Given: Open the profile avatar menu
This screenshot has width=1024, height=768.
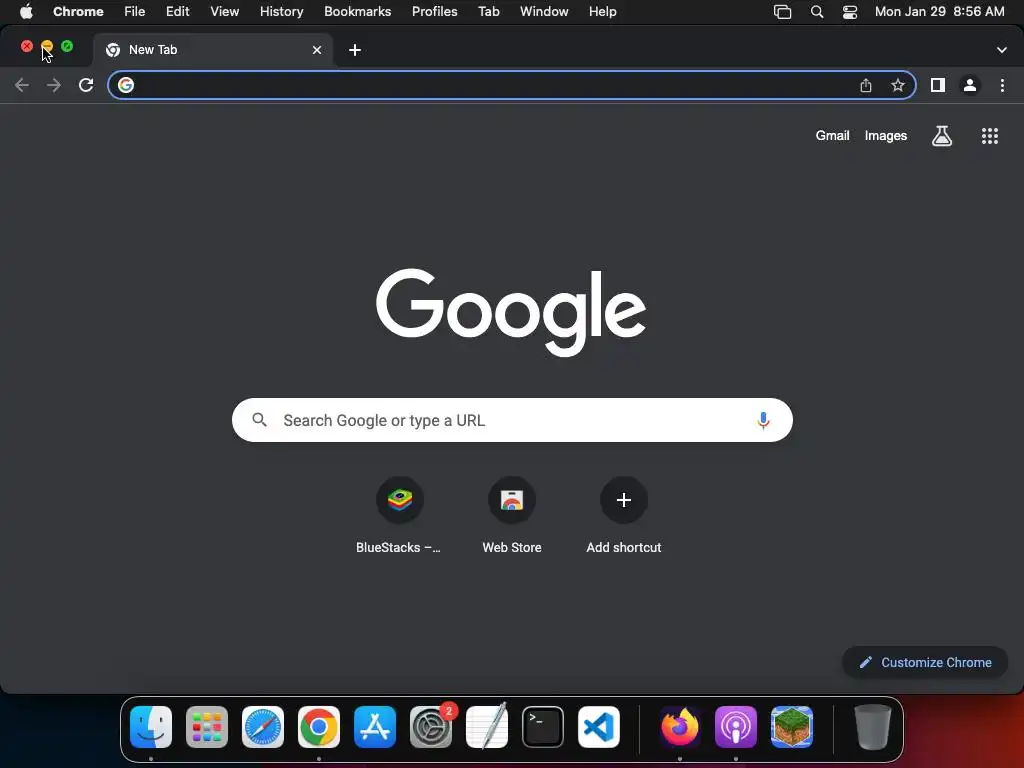Looking at the screenshot, I should coord(970,85).
